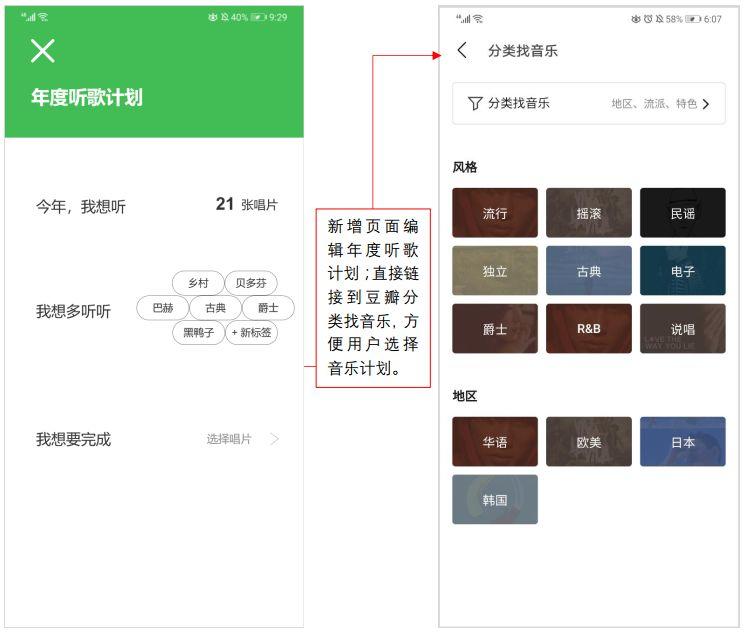Click the funnel filter icon
745x632 pixels.
pyautogui.click(x=475, y=103)
